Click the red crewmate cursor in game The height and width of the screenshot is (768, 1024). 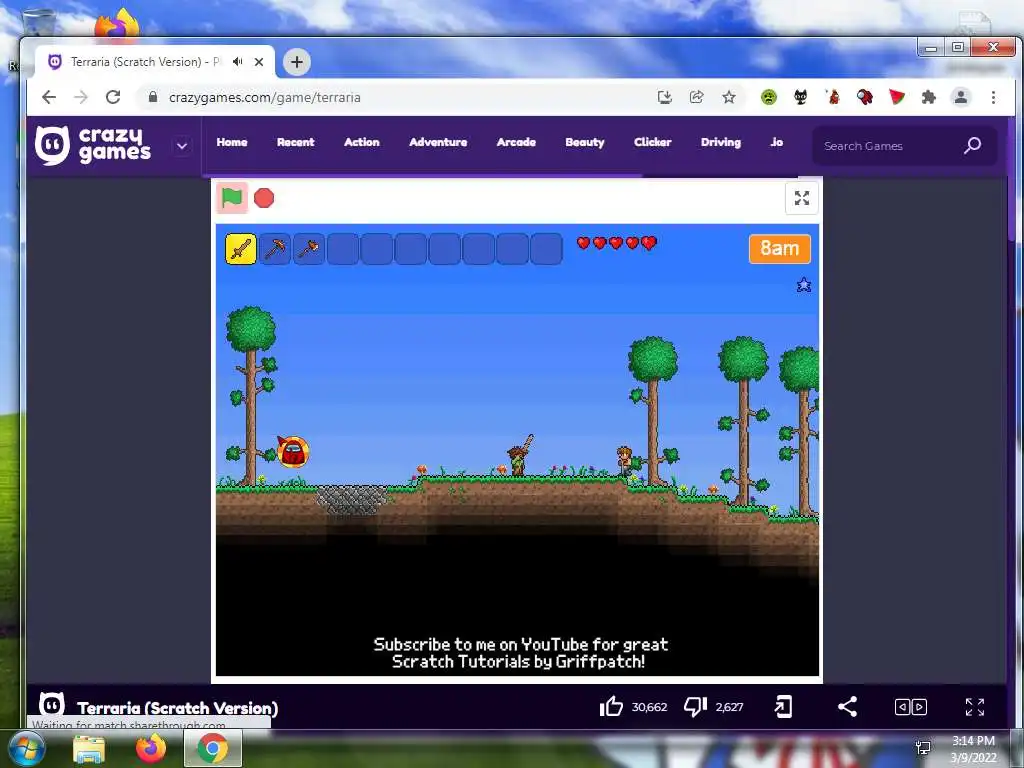coord(293,451)
